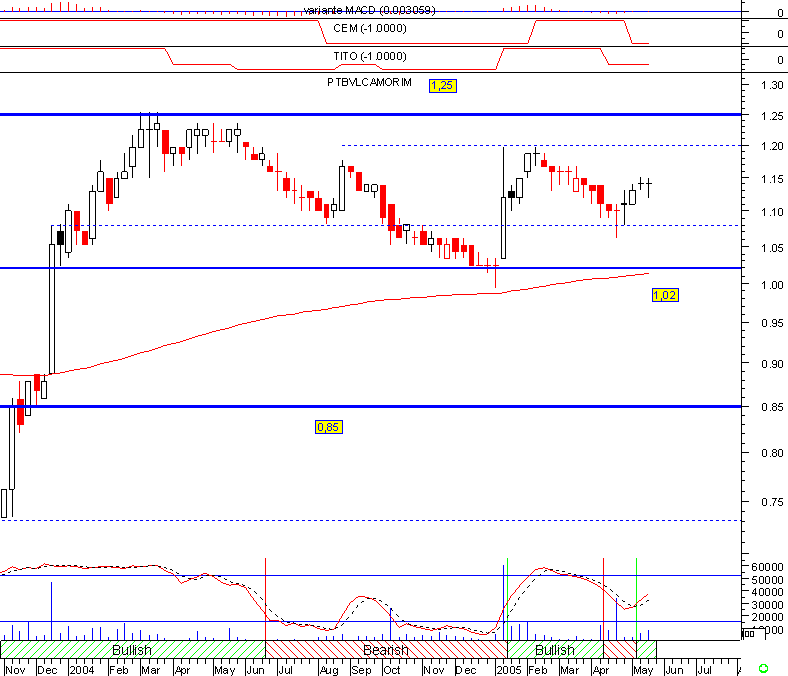Click the 50000 volume axis value
Screen dimensions: 788x676
coord(767,580)
